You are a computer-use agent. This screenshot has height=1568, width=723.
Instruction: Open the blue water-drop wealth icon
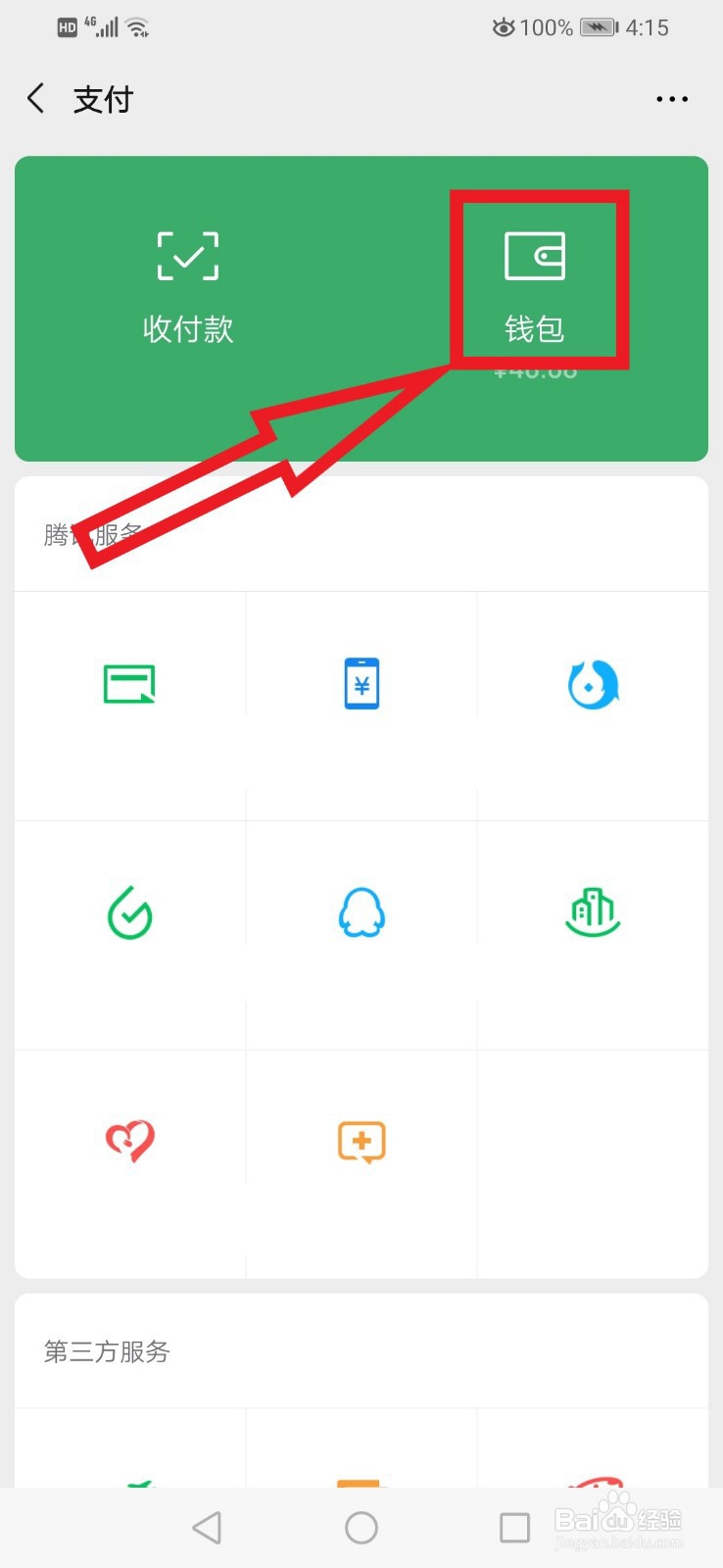click(593, 684)
